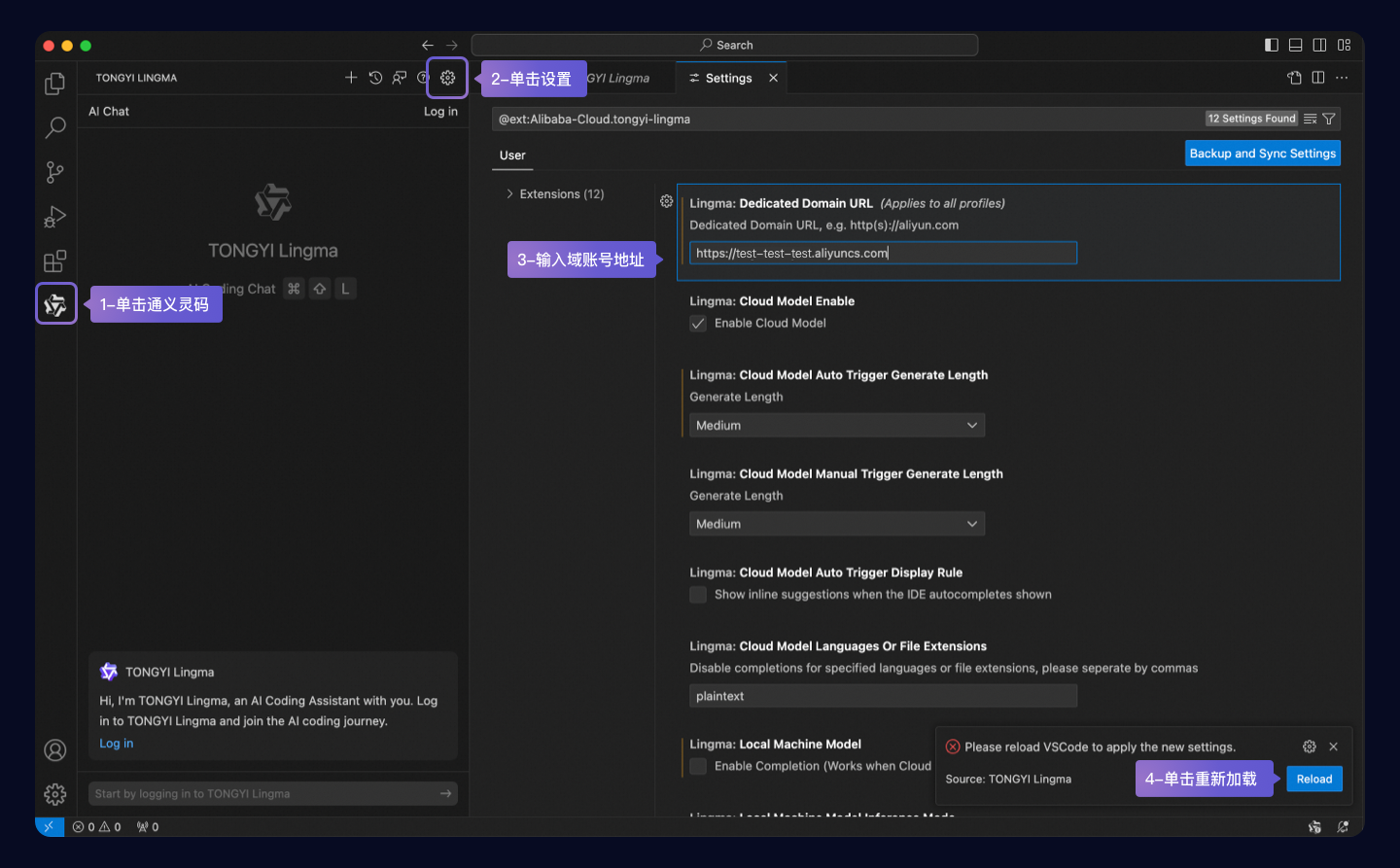Open Settings JSON file icon

coord(1294,78)
